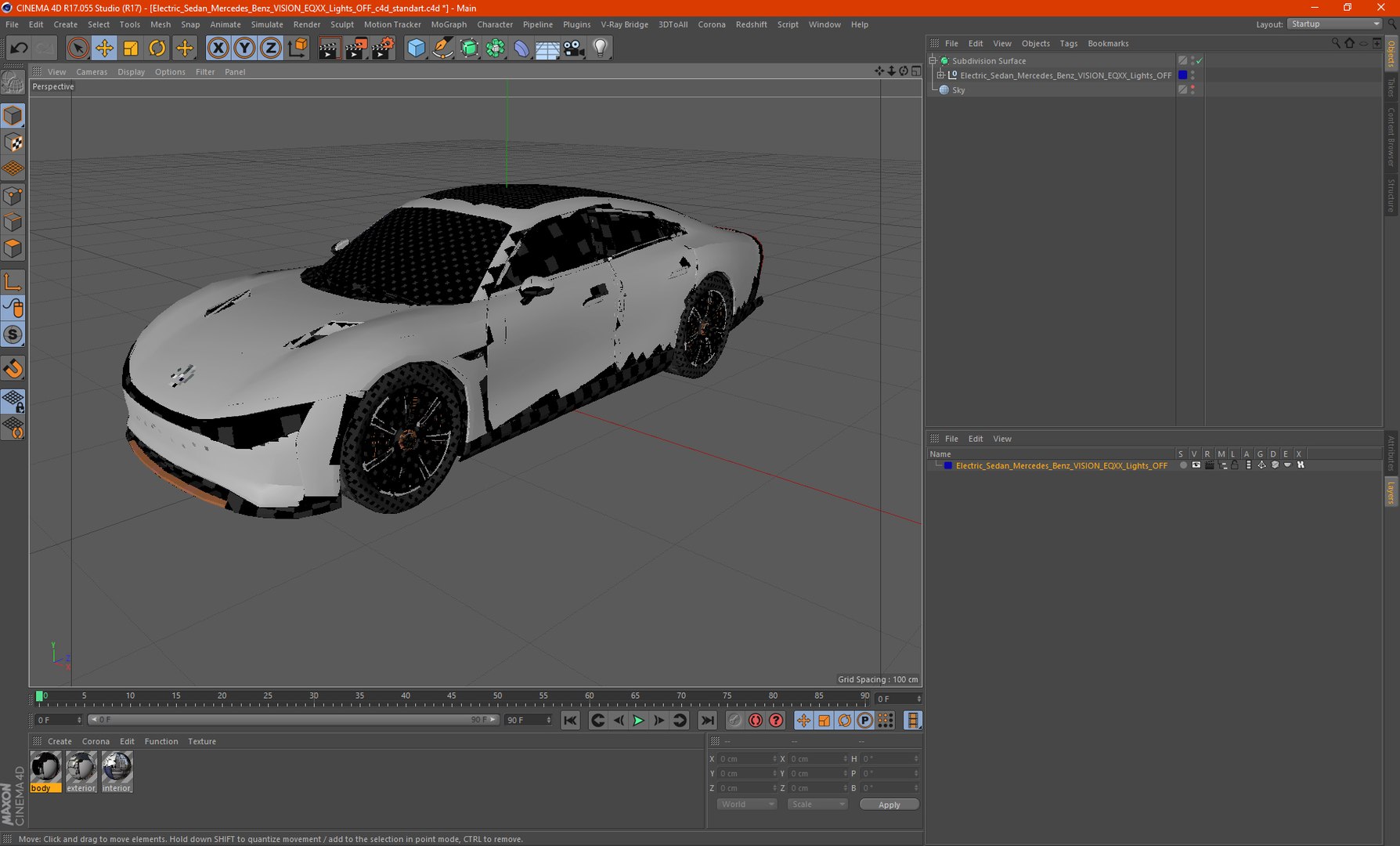Render to Picture Viewer
Image resolution: width=1400 pixels, height=846 pixels.
point(355,49)
